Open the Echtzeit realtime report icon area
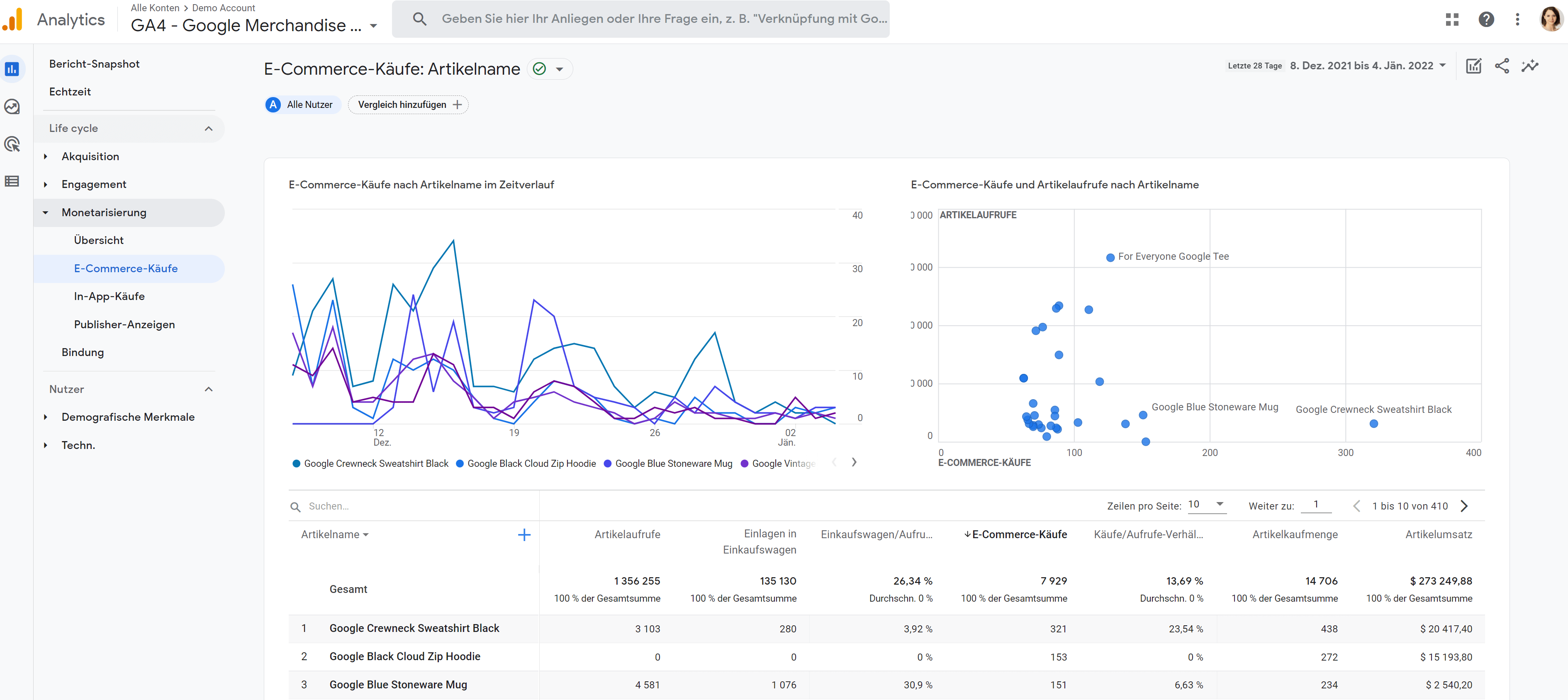The height and width of the screenshot is (700, 1568). (x=70, y=91)
